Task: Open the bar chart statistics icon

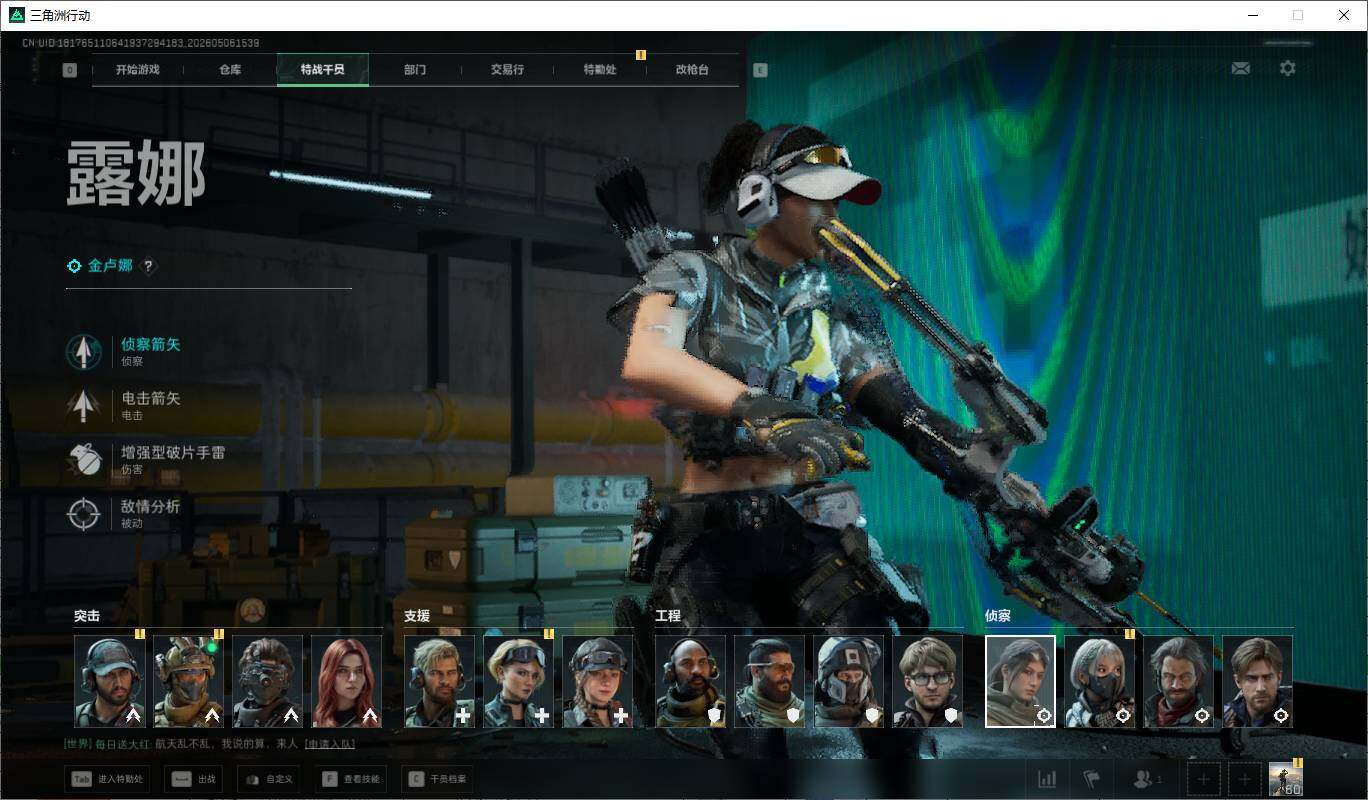Action: coord(1047,779)
